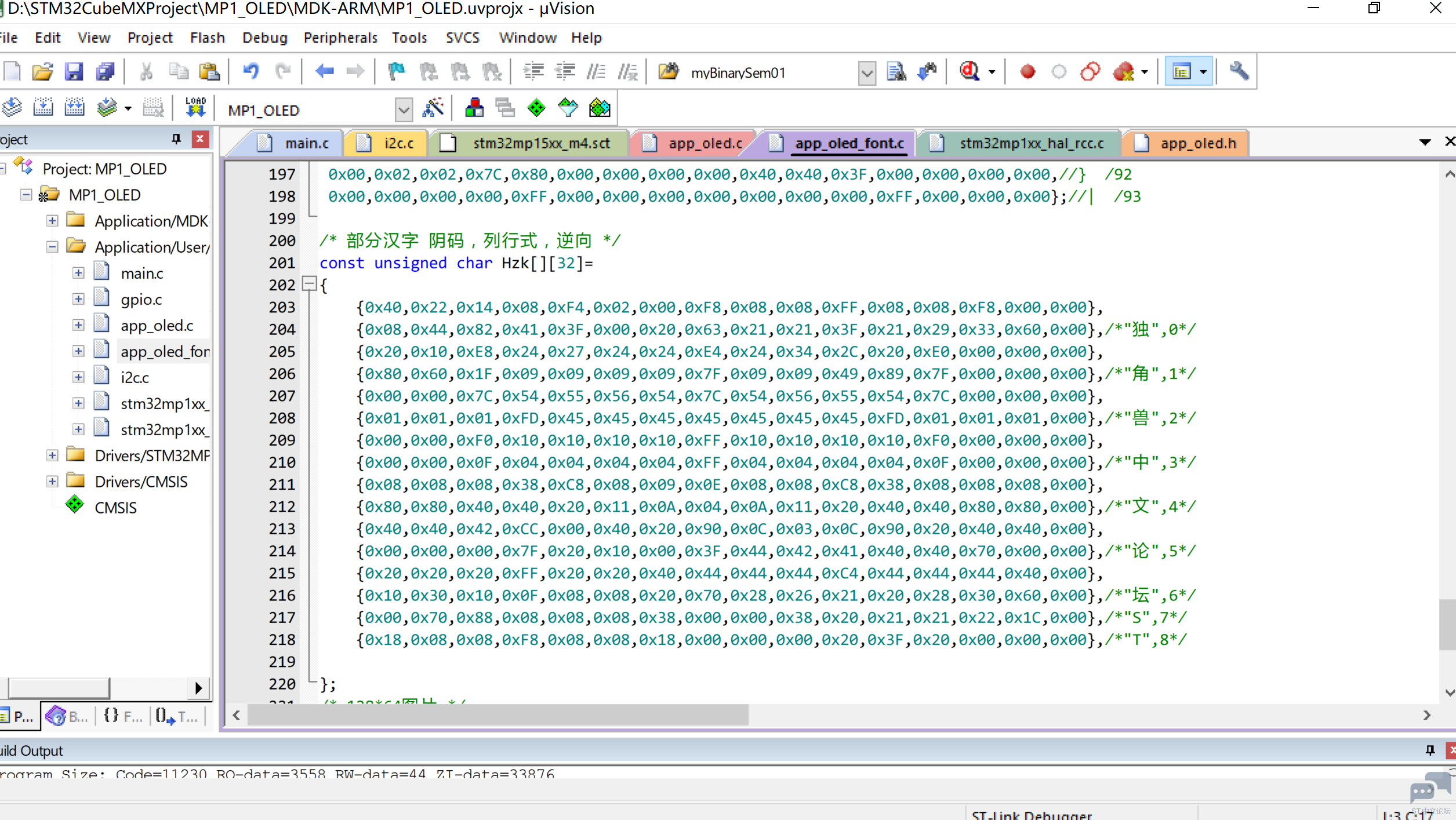
Task: Switch to the app_oled.c tab
Action: (x=692, y=143)
